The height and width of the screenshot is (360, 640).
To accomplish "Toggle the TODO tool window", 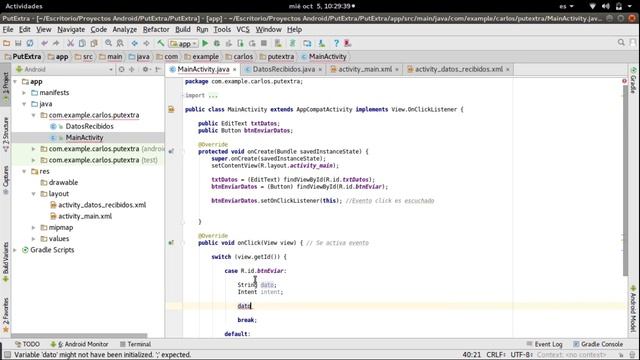I will pos(27,344).
